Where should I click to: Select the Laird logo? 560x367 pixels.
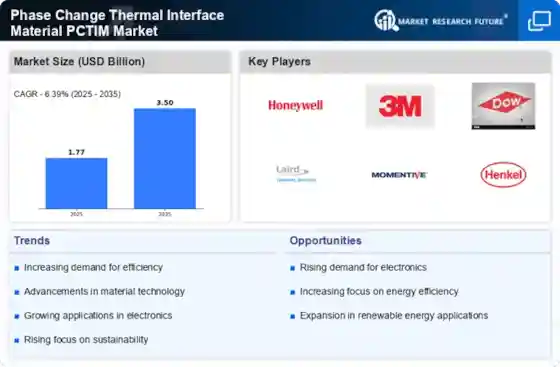click(296, 174)
